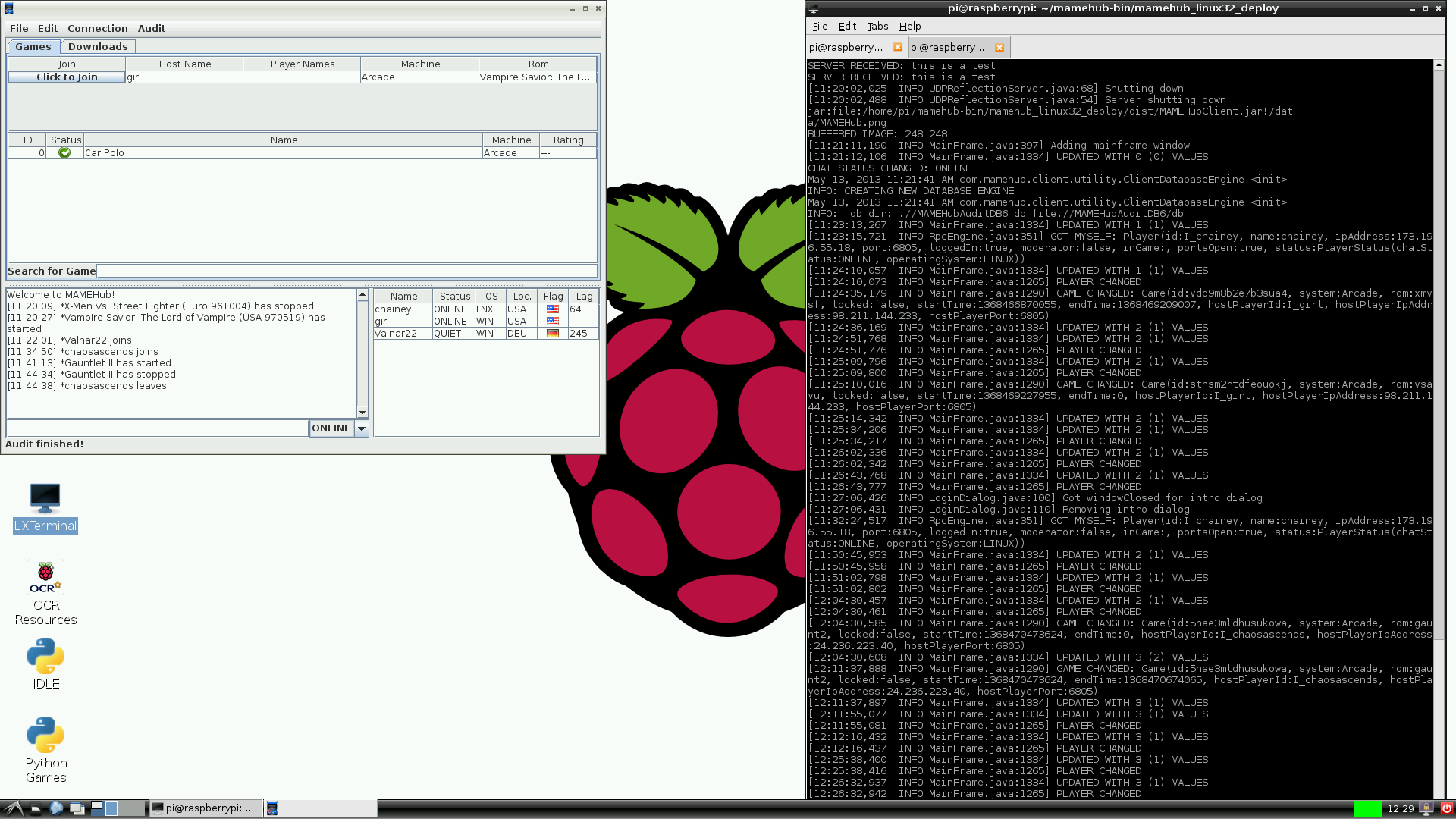Open the terminal Tabs menu

tap(877, 26)
